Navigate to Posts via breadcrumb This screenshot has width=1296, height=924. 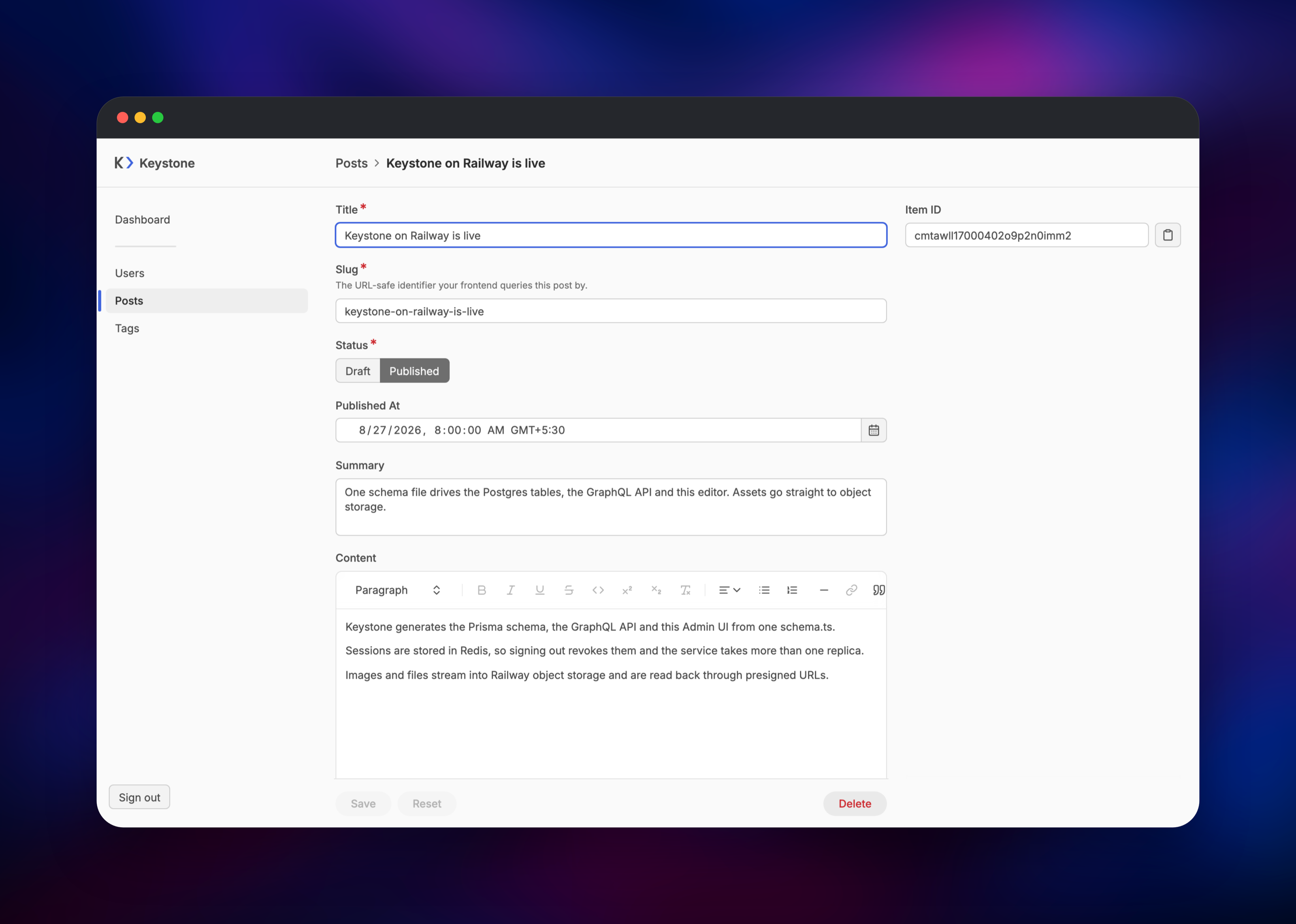[352, 163]
